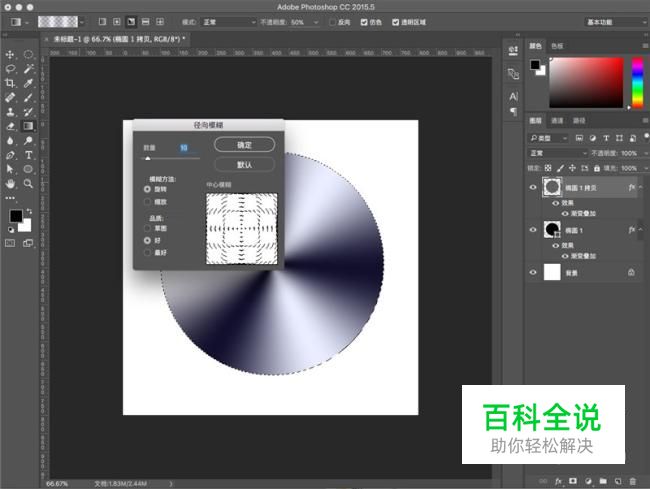Open the gradient Mode (正常) dropdown
The width and height of the screenshot is (650, 489).
pos(228,22)
